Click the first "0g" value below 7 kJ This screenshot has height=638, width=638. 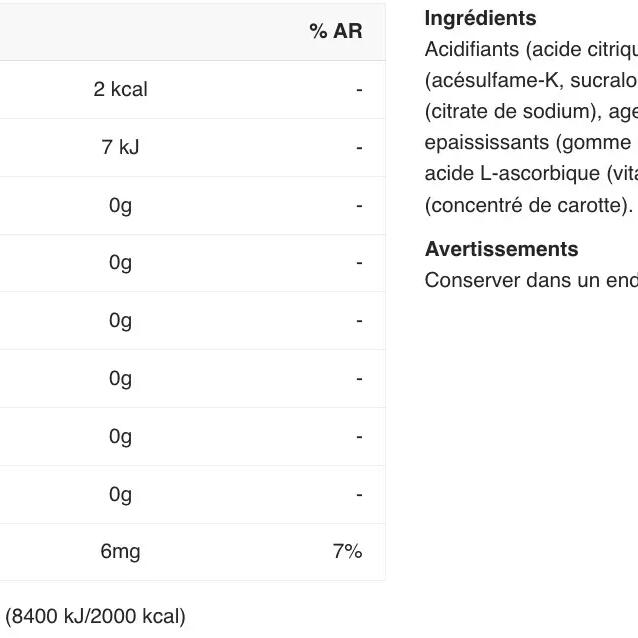pyautogui.click(x=120, y=205)
